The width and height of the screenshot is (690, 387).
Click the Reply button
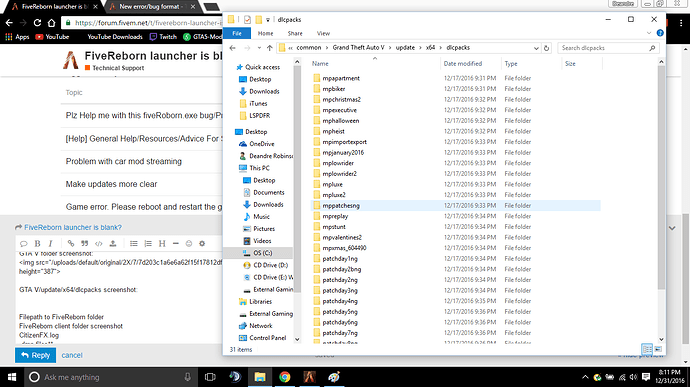tap(36, 355)
